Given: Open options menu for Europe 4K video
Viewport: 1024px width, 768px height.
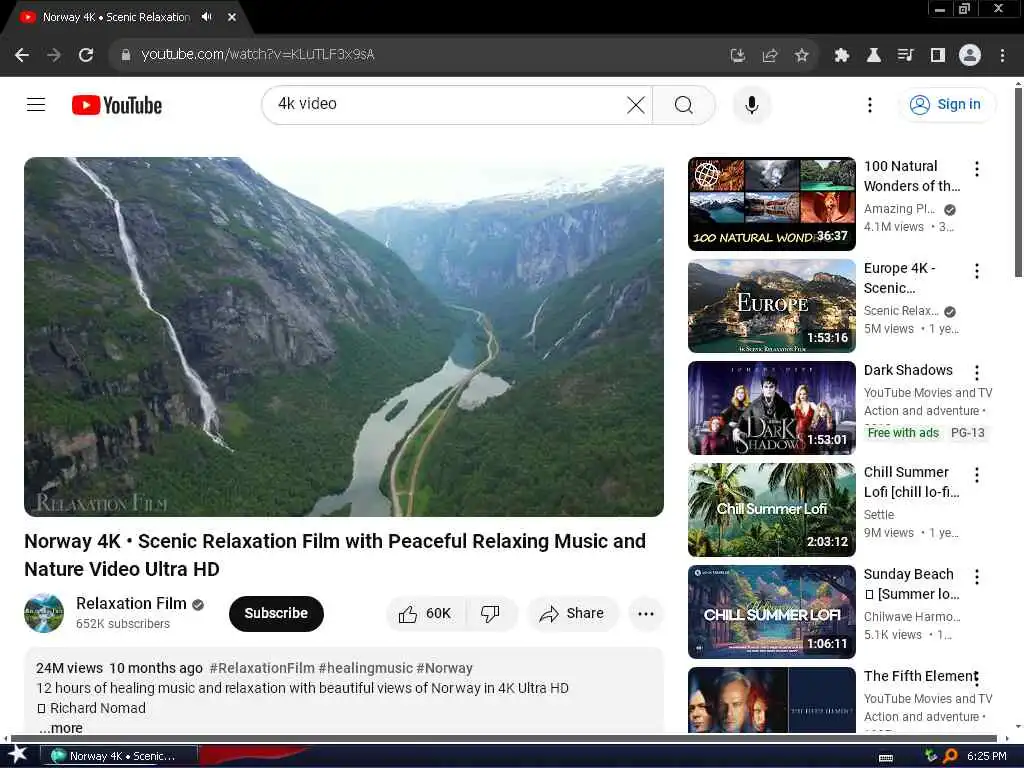Looking at the screenshot, I should 977,271.
